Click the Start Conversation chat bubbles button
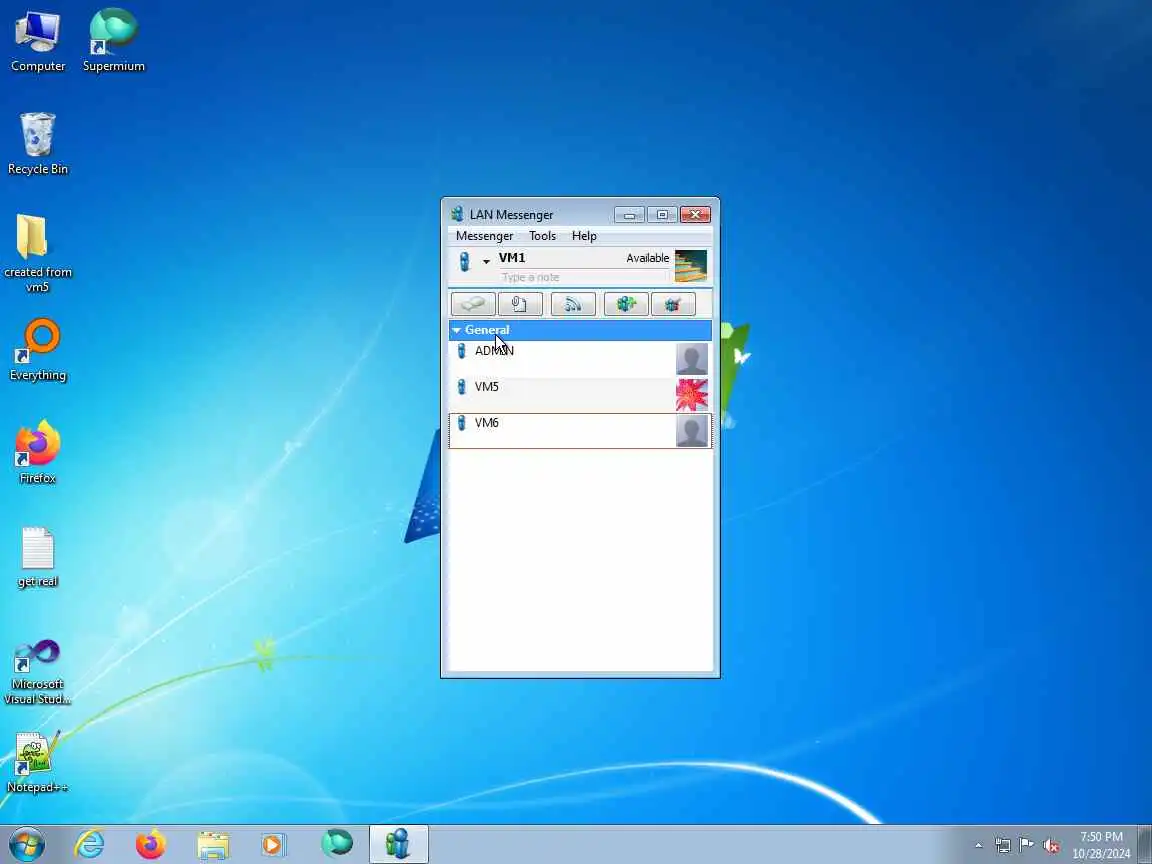Screen dimensions: 1152x864 click(472, 303)
